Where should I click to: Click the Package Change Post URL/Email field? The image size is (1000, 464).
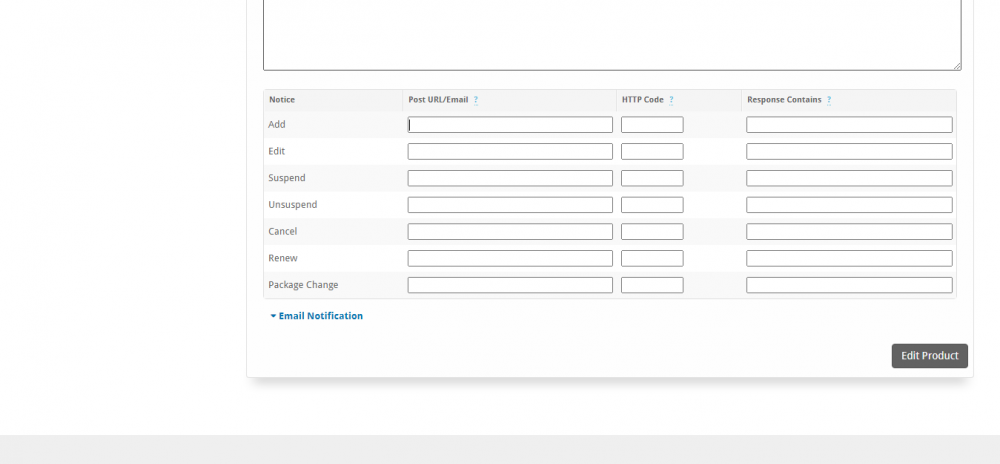tap(510, 285)
